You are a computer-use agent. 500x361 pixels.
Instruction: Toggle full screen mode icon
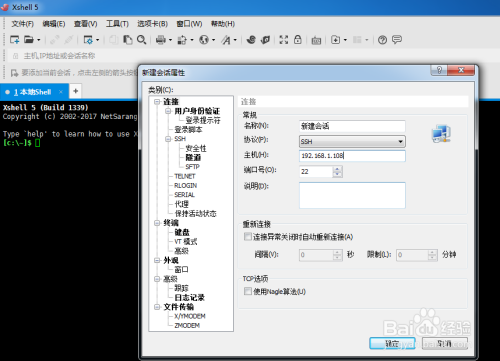point(284,40)
